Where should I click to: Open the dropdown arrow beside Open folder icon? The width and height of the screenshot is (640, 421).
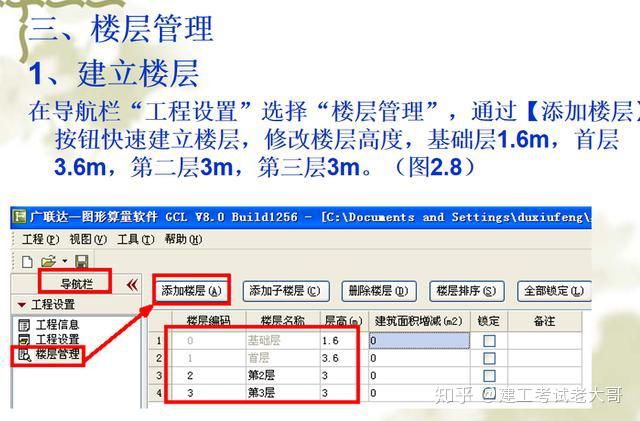pos(65,261)
